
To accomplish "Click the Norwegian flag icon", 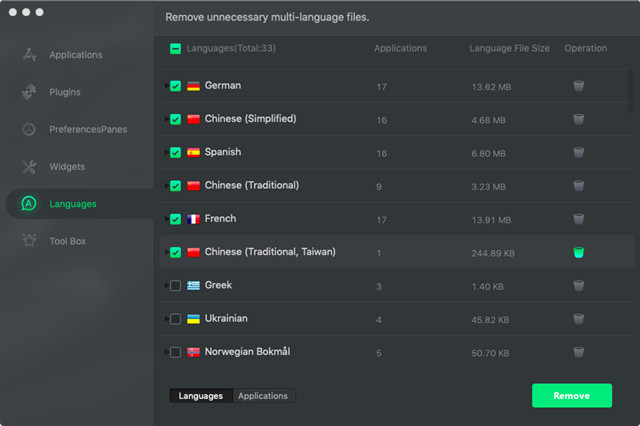I will (x=193, y=352).
